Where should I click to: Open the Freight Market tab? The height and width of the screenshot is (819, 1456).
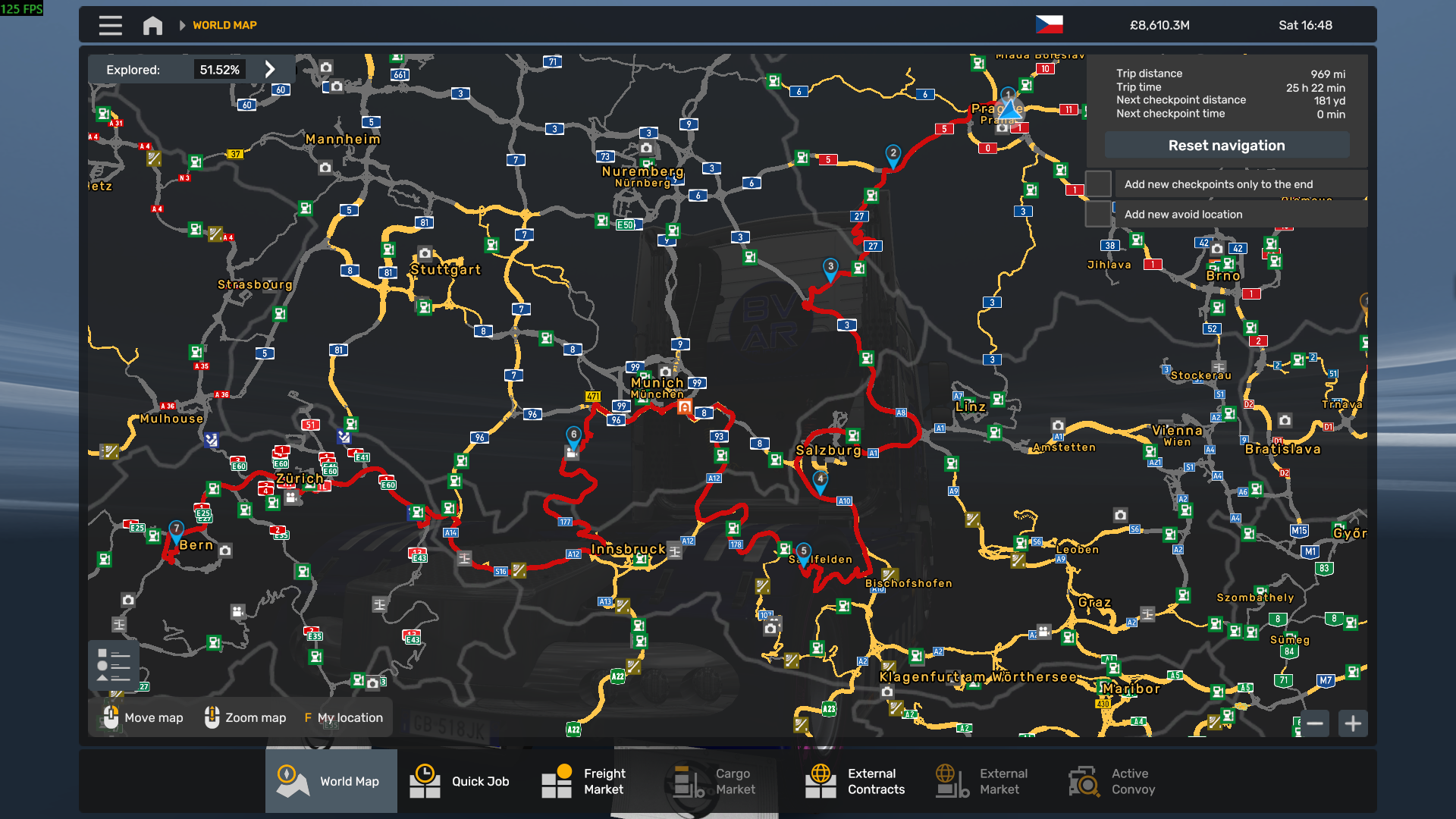(x=584, y=781)
